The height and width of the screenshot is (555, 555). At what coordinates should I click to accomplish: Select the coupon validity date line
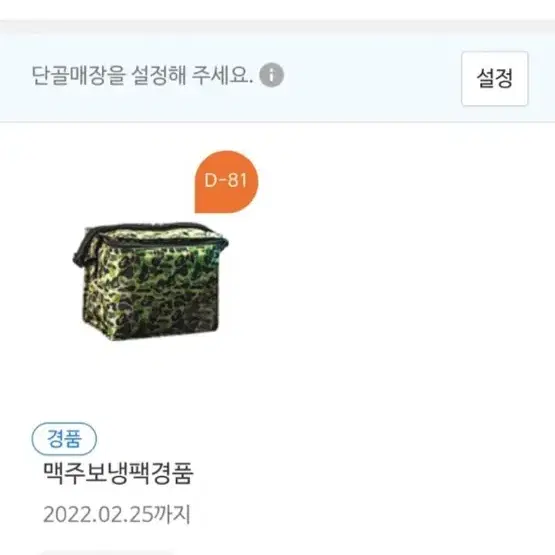pyautogui.click(x=117, y=514)
